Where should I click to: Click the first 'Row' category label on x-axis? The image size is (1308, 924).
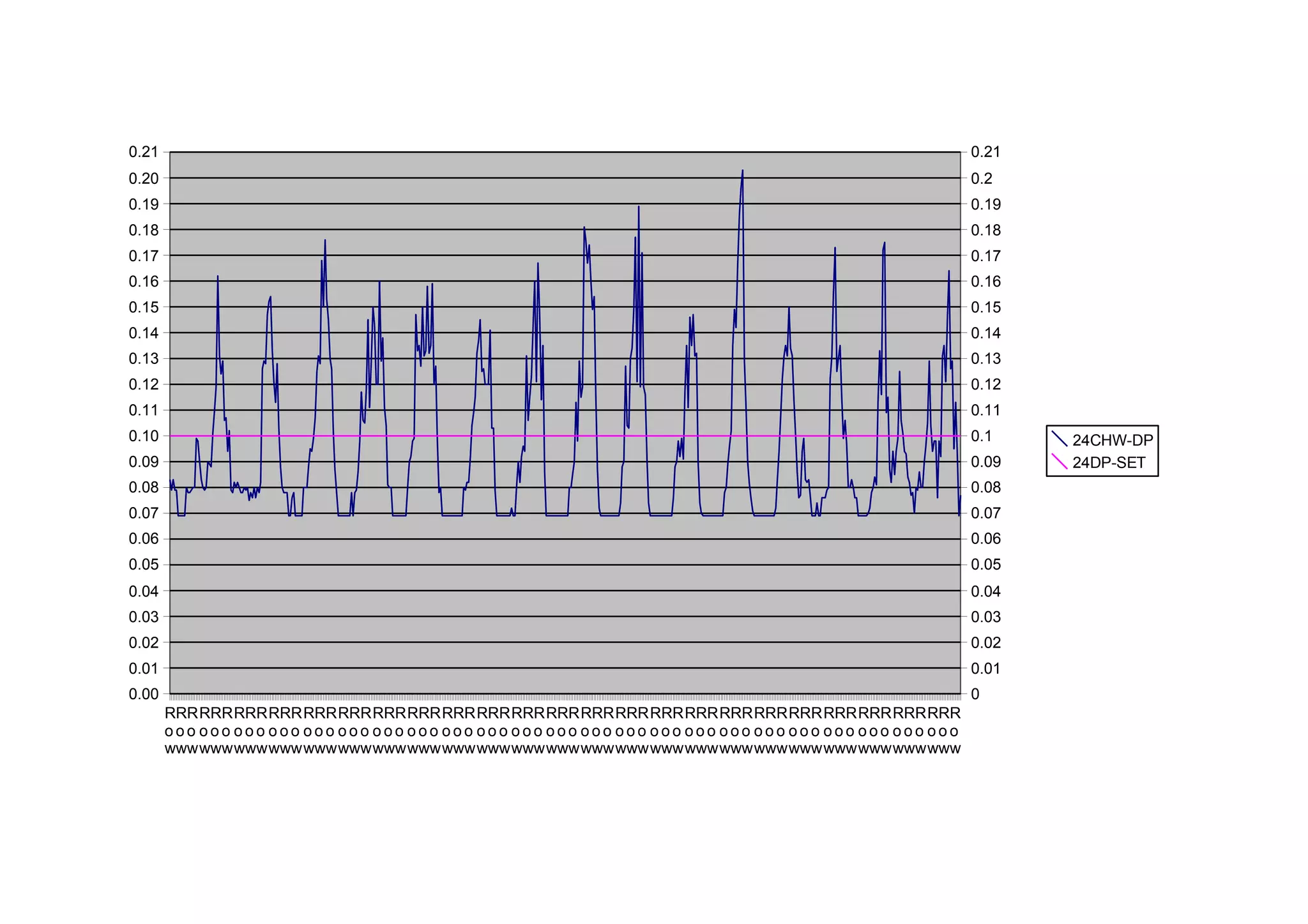(x=169, y=731)
